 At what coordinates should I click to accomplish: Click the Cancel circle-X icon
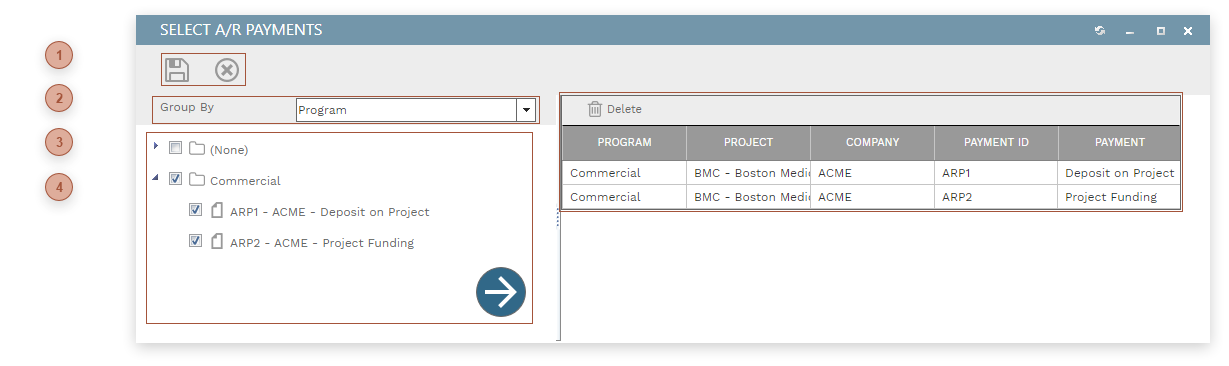[227, 70]
